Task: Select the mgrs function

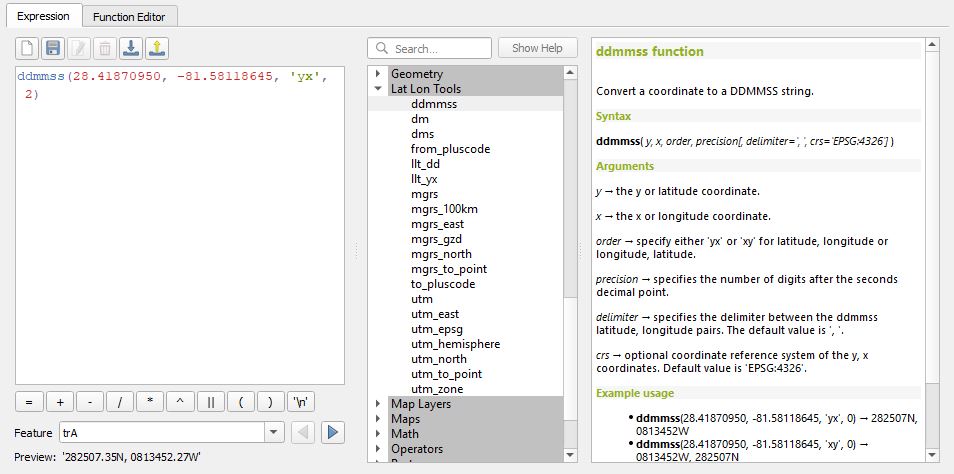Action: (424, 194)
